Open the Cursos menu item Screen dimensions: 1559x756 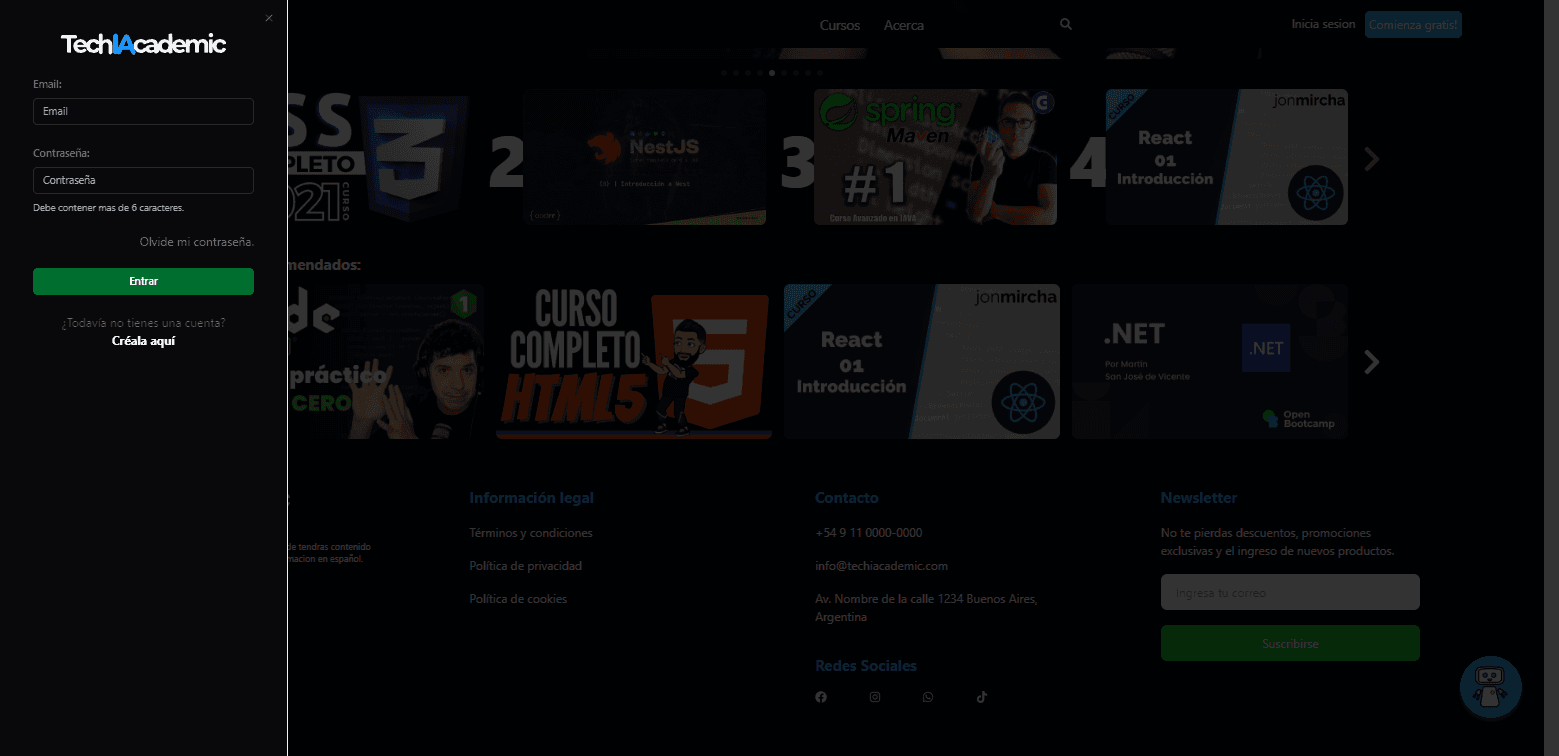coord(839,25)
